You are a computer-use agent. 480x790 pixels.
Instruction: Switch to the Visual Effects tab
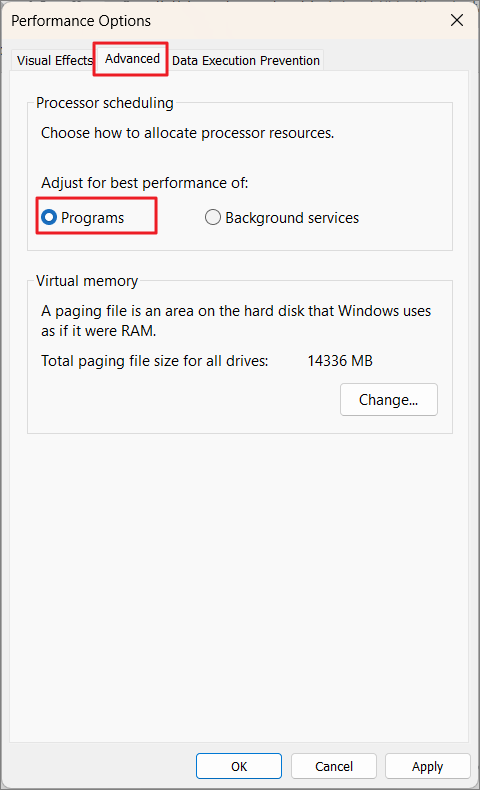[54, 60]
